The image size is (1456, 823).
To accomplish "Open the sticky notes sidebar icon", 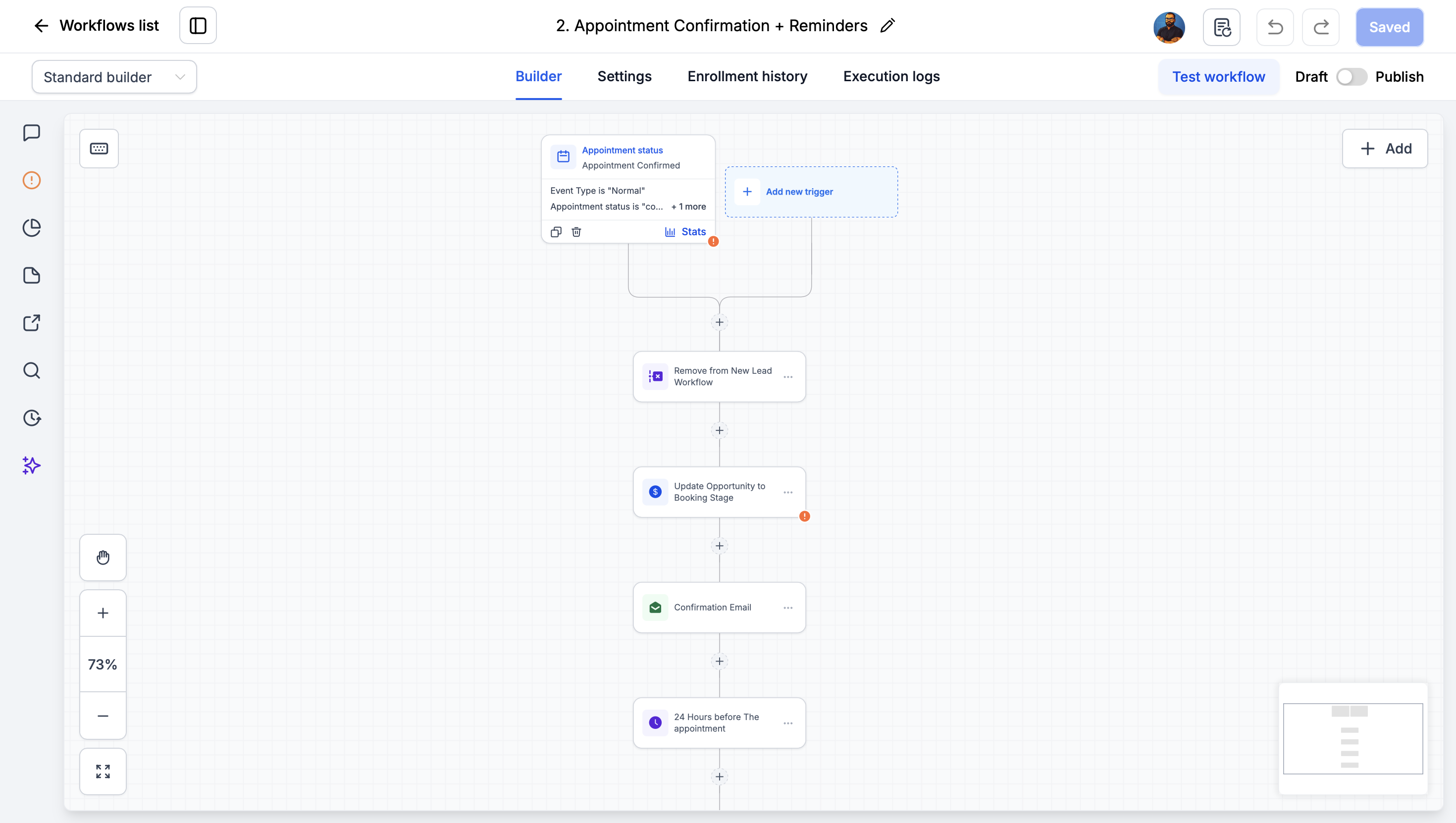I will pyautogui.click(x=32, y=275).
